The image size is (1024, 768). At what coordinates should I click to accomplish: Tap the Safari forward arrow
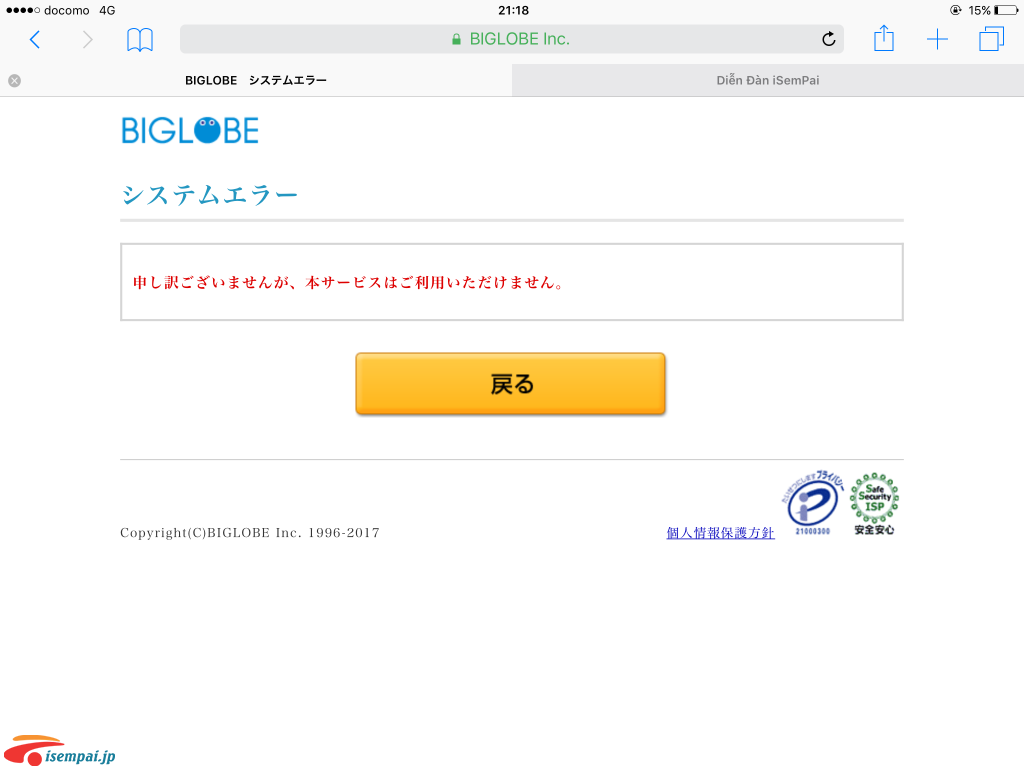coord(88,40)
